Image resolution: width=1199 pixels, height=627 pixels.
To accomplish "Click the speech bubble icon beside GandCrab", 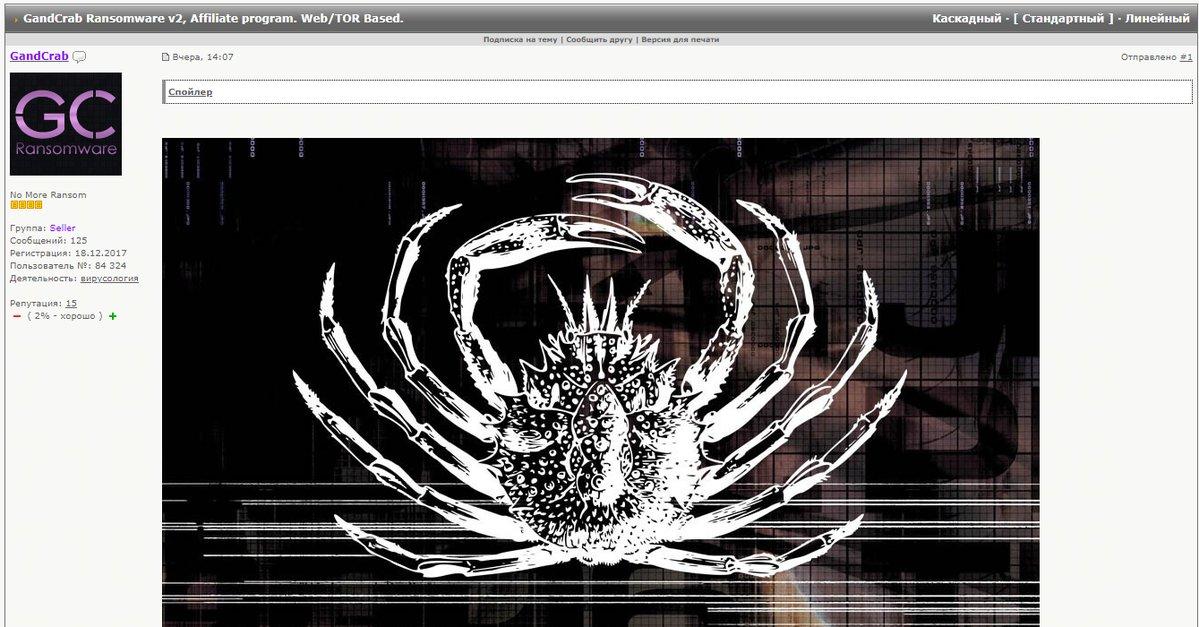I will point(79,57).
